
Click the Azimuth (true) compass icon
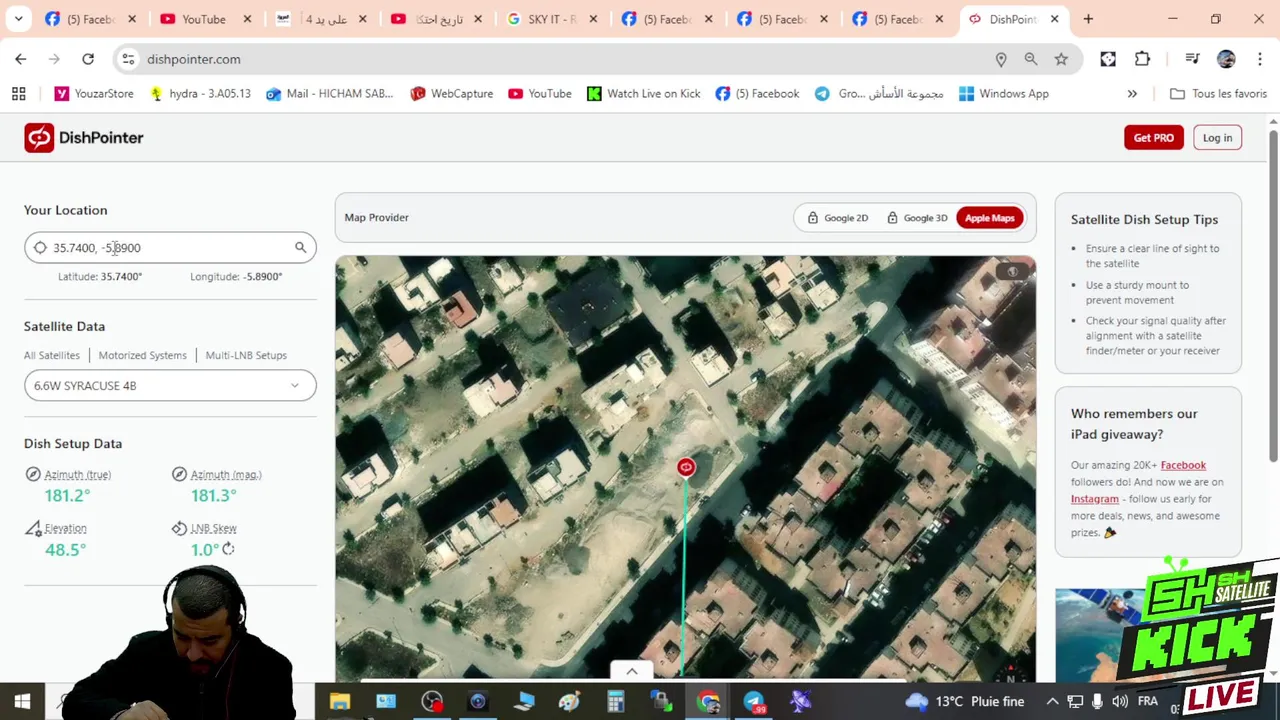pos(33,475)
